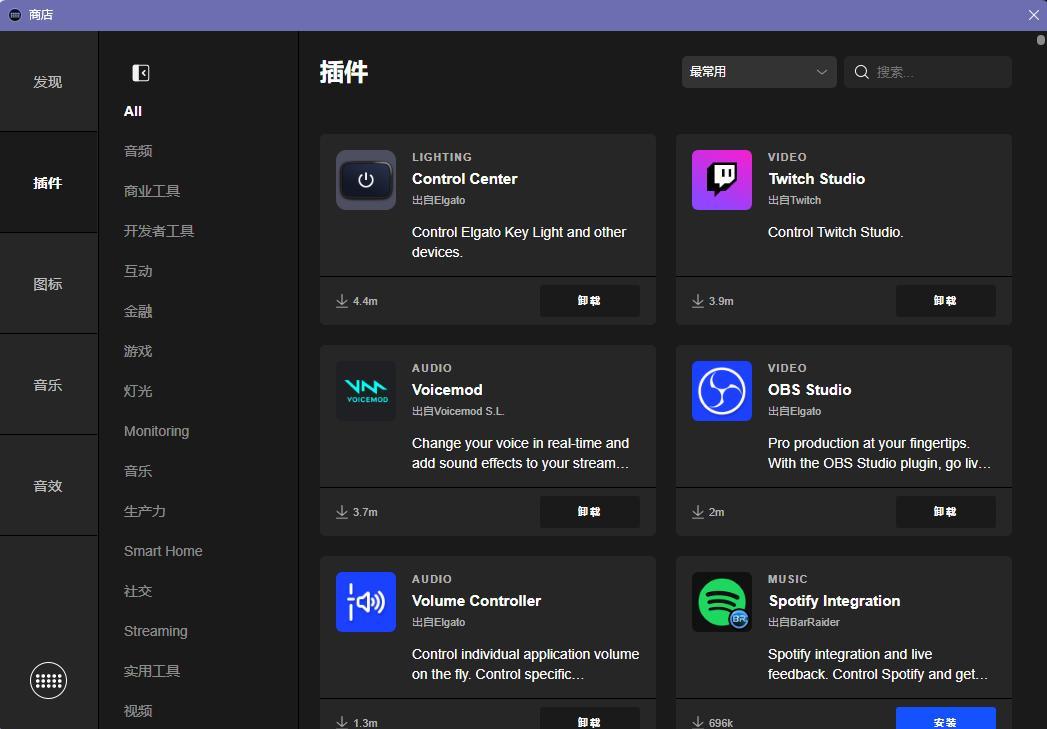Switch to the 音效 section
1047x729 pixels.
(49, 485)
